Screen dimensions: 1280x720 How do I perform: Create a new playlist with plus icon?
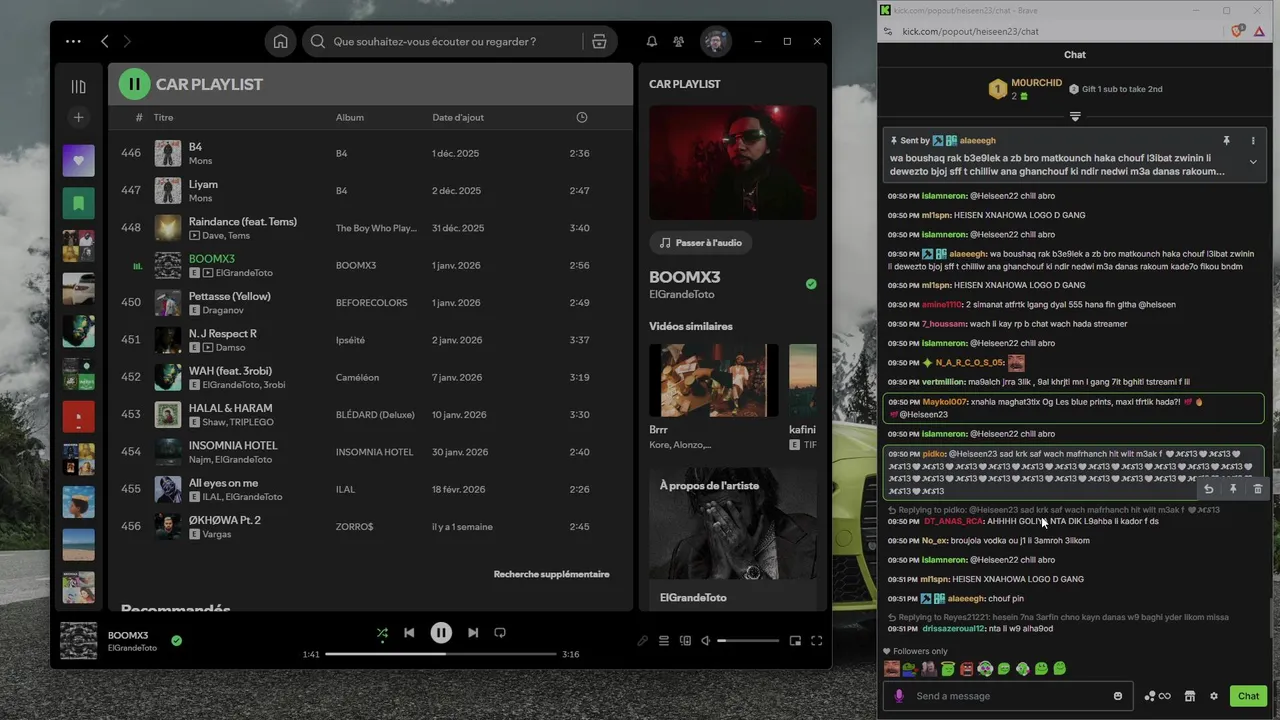point(79,118)
